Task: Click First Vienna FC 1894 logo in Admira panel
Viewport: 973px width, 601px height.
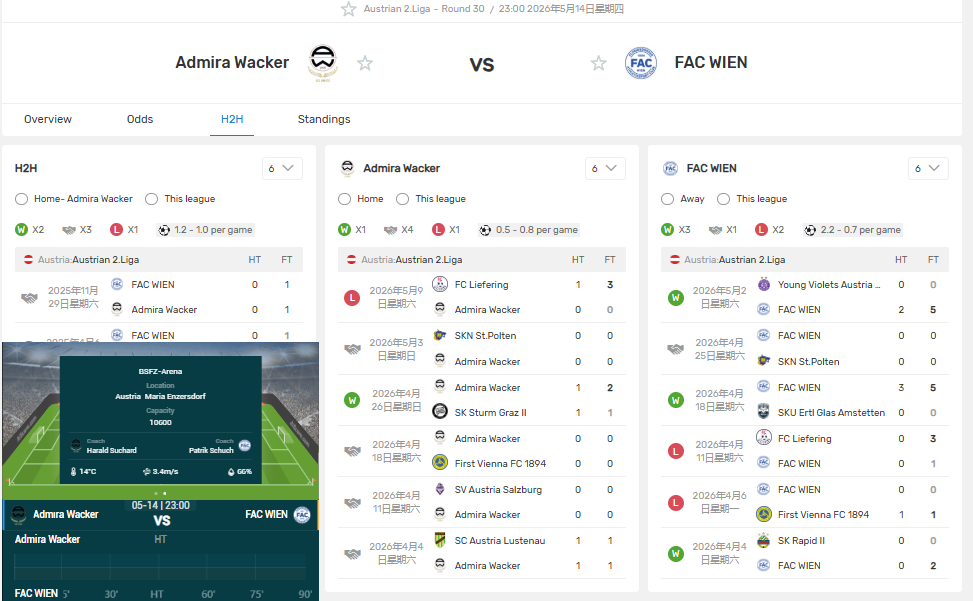Action: (440, 463)
